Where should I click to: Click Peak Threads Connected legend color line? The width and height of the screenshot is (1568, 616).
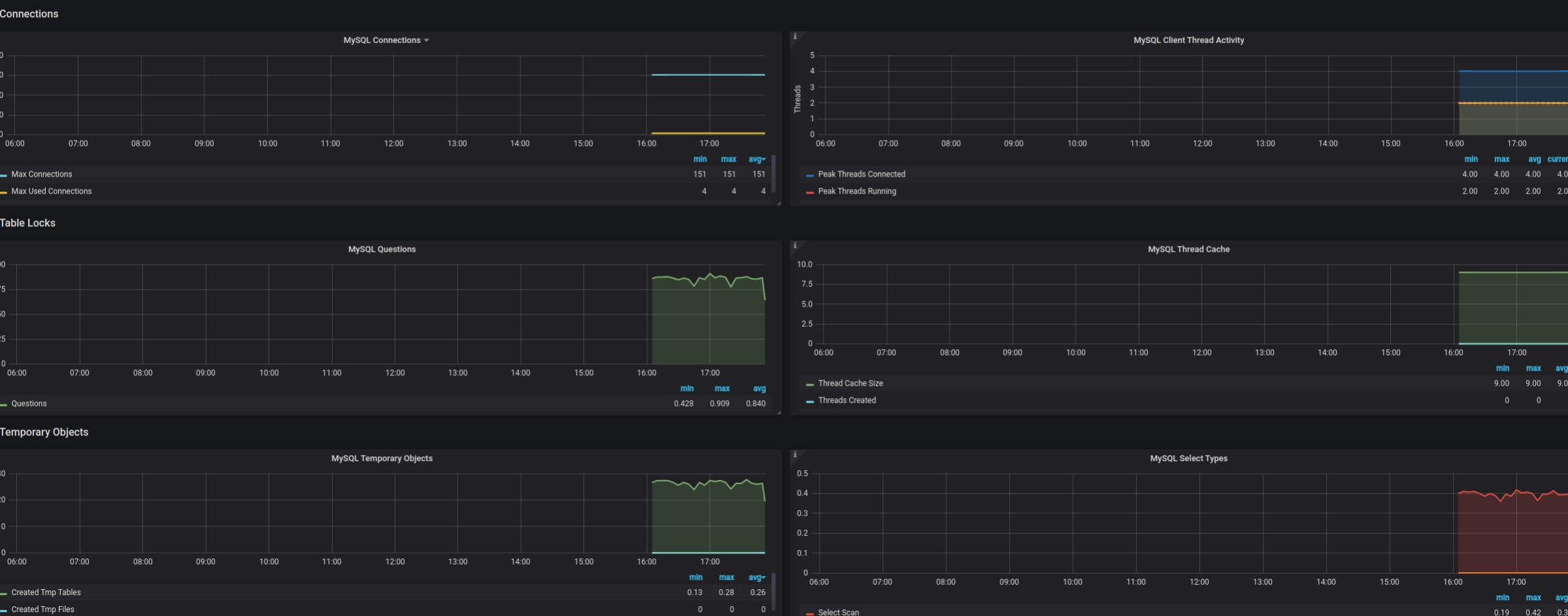pyautogui.click(x=810, y=175)
